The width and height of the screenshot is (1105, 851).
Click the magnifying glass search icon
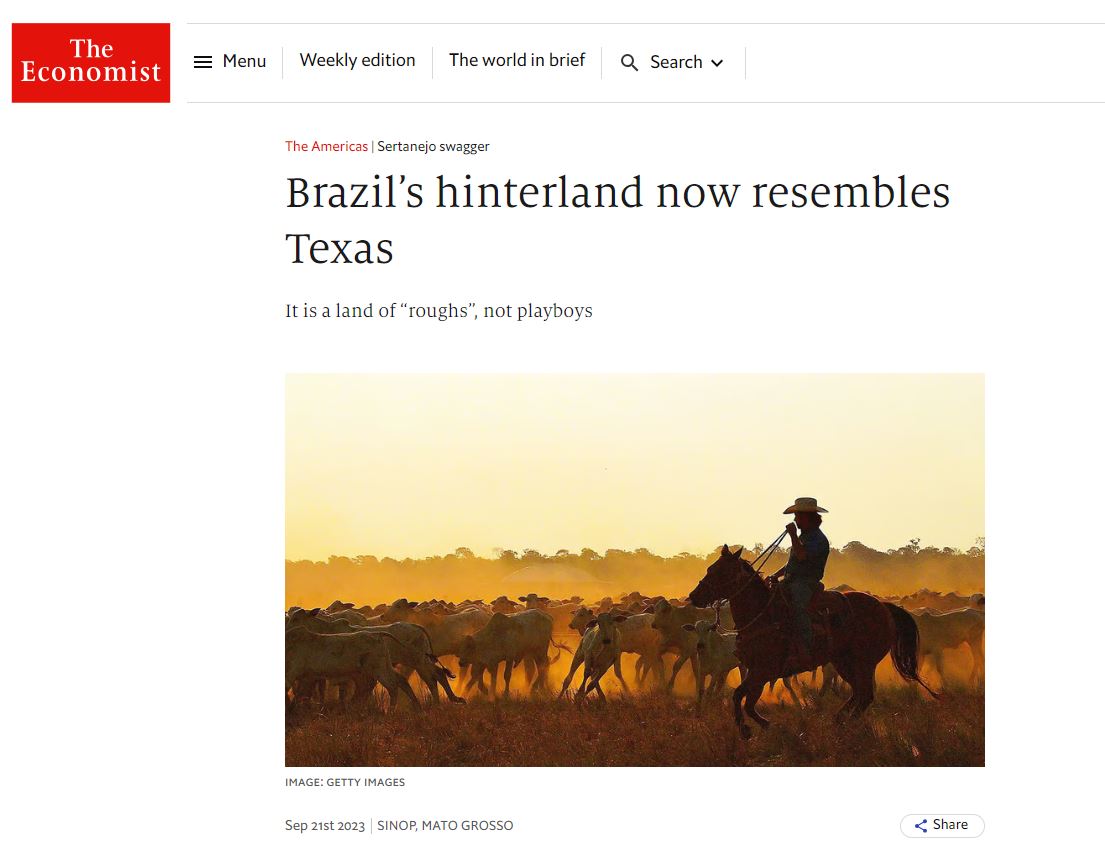tap(629, 63)
